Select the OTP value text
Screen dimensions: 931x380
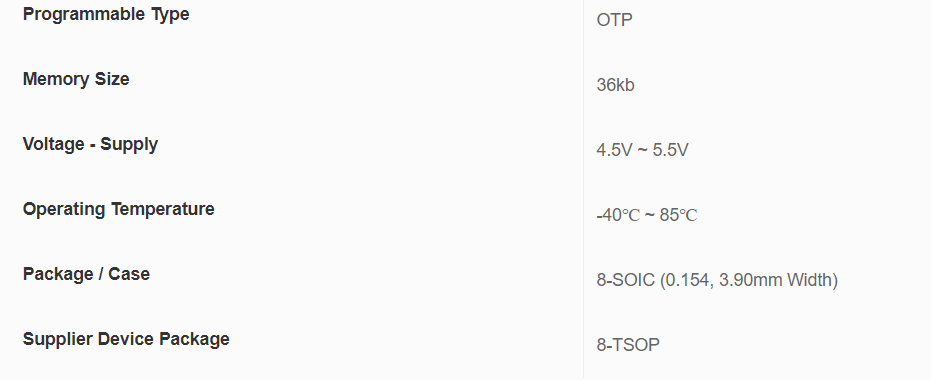[x=615, y=20]
